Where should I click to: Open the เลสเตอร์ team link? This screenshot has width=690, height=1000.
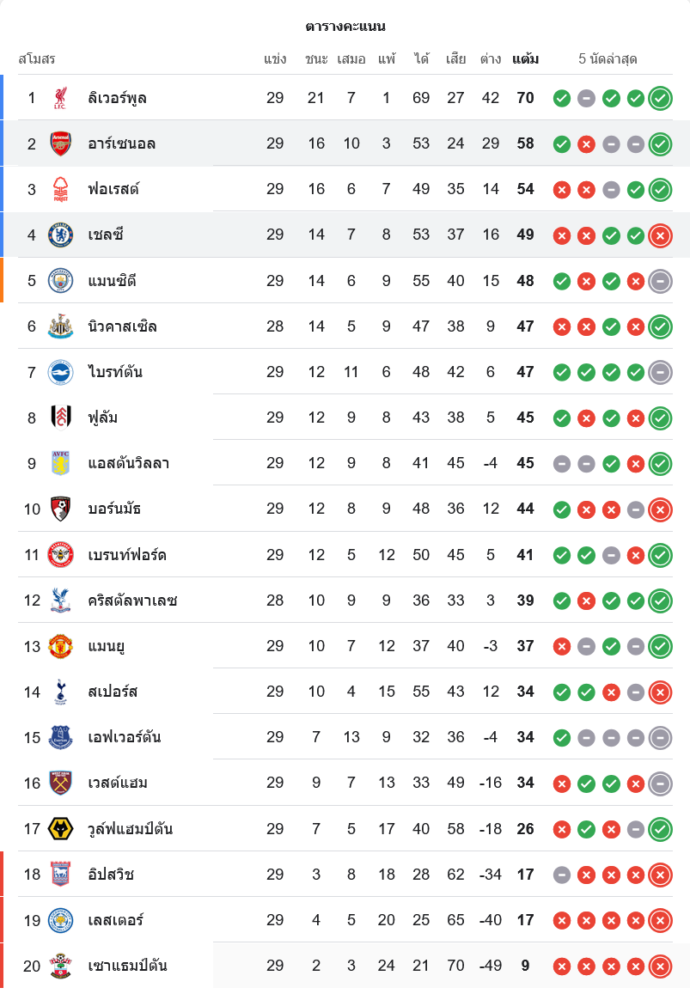(x=118, y=920)
